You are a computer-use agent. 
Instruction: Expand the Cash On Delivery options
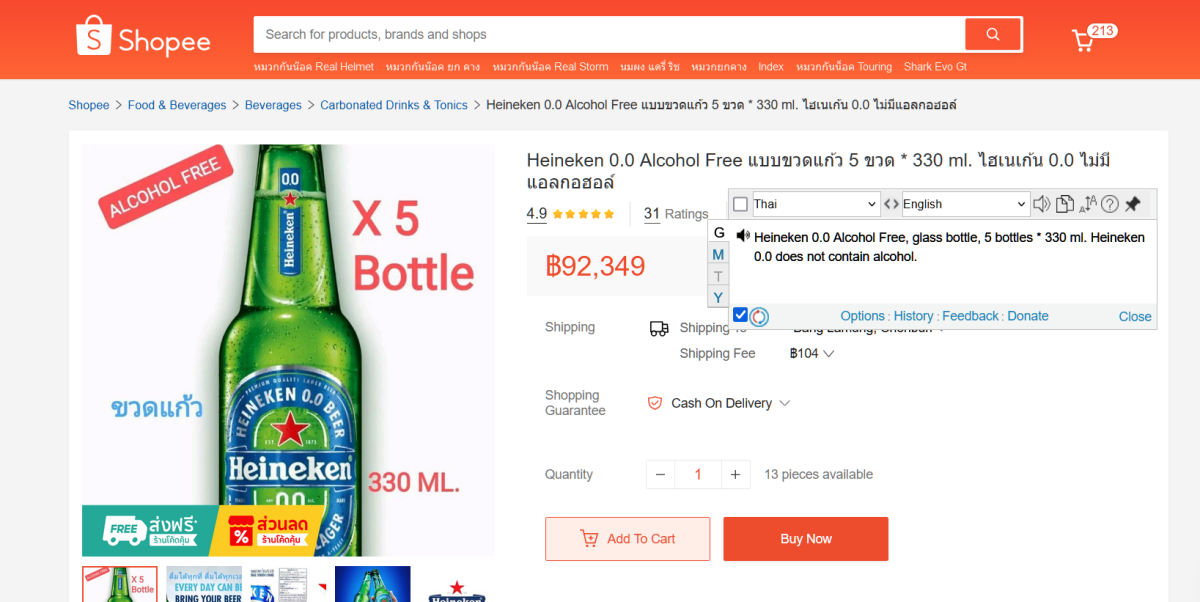[781, 403]
